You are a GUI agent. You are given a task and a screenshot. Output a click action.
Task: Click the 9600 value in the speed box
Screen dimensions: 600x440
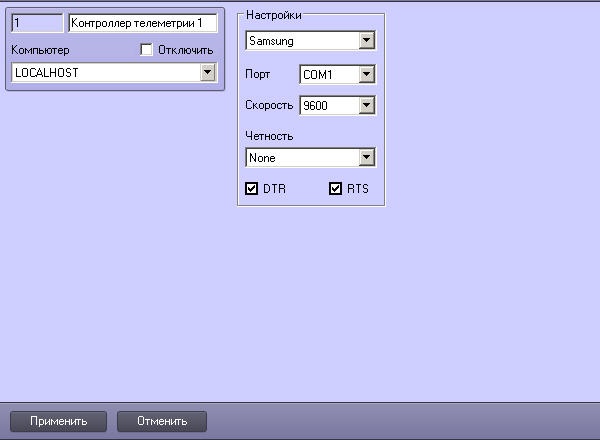(x=316, y=104)
